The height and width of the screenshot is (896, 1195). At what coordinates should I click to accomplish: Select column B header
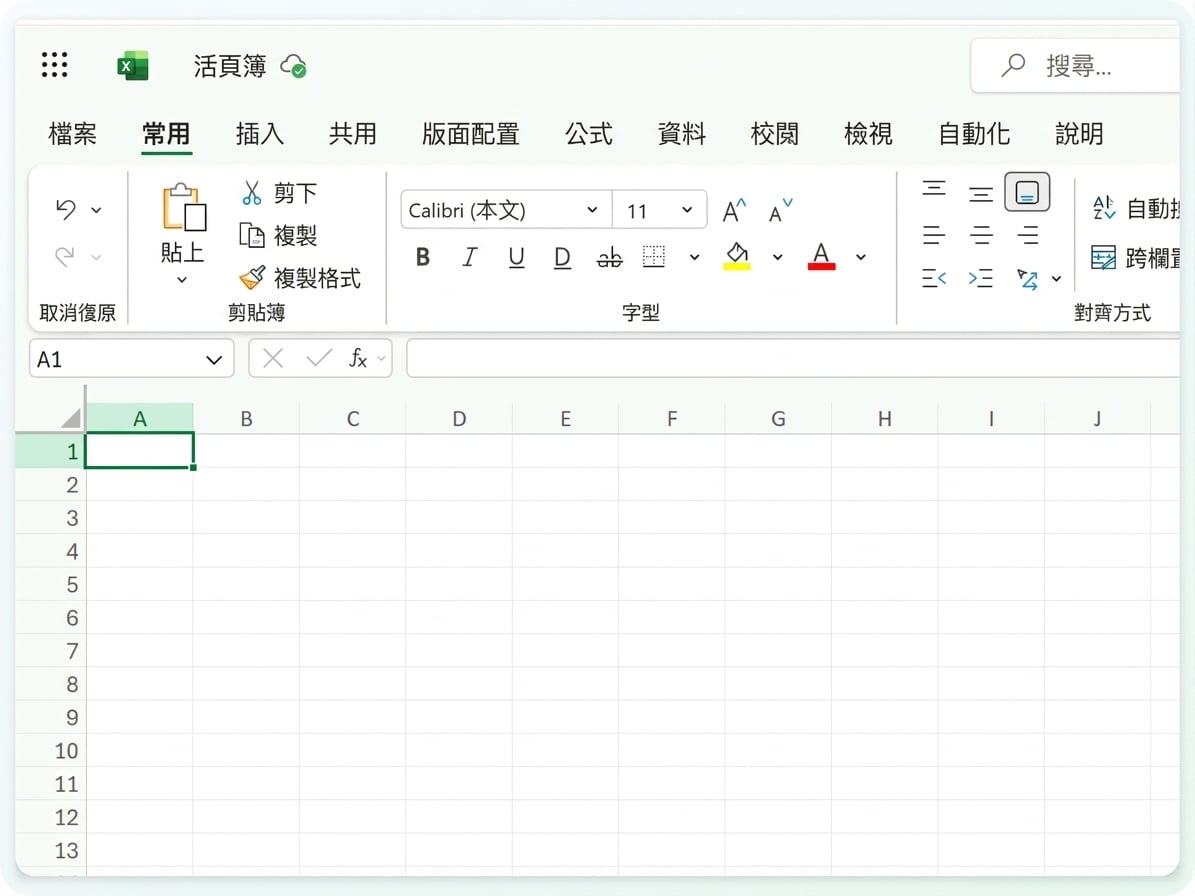[246, 418]
